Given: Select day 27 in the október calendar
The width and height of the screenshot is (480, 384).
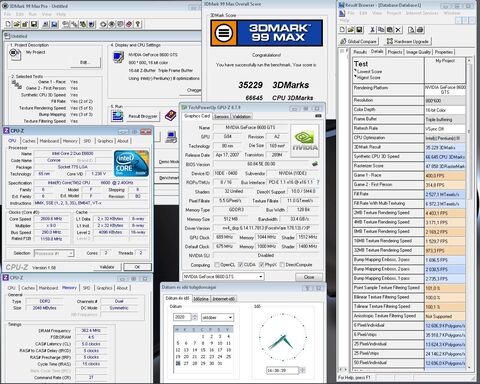Looking at the screenshot, I should coord(186,363).
